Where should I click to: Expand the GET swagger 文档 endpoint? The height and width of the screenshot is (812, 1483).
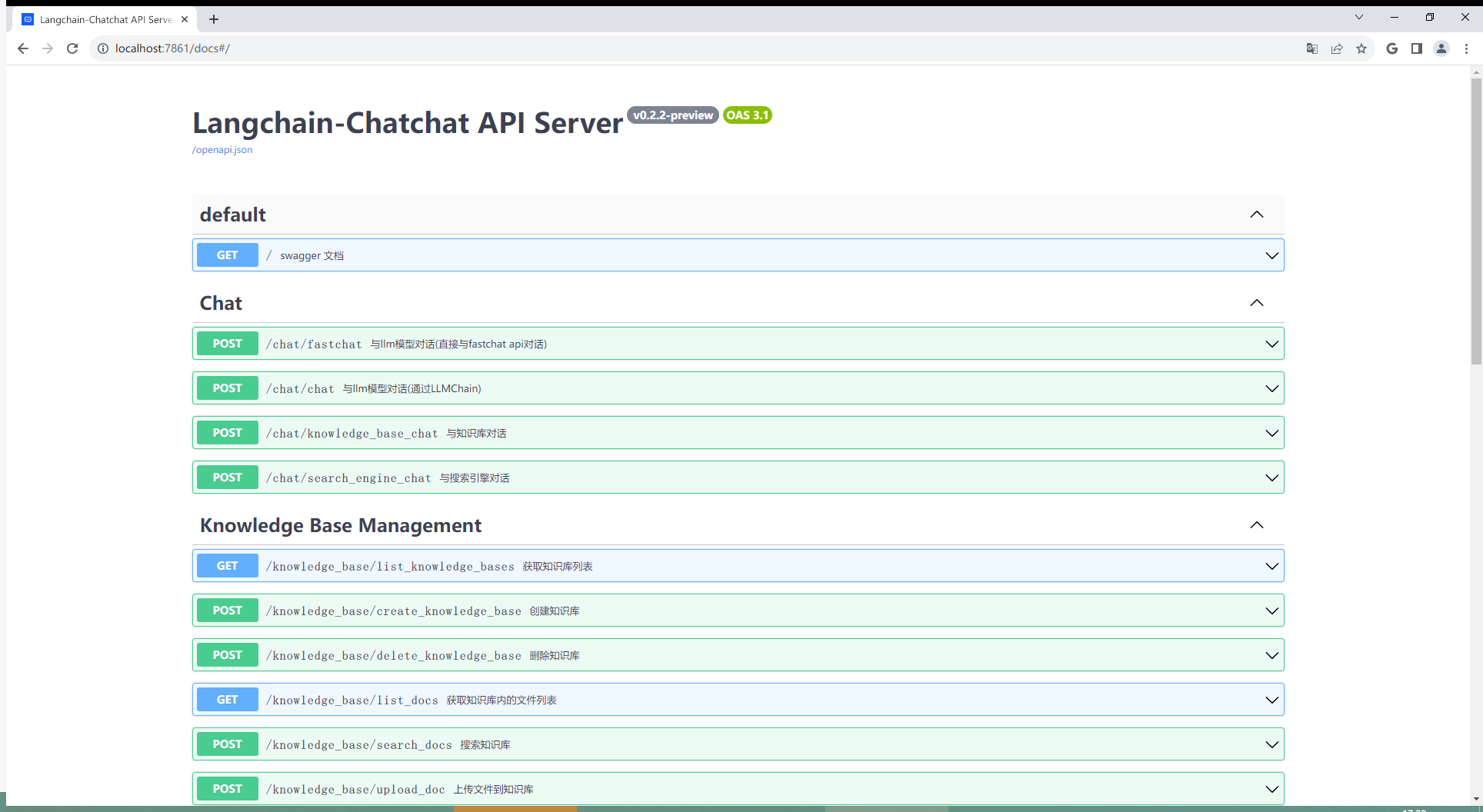1272,255
